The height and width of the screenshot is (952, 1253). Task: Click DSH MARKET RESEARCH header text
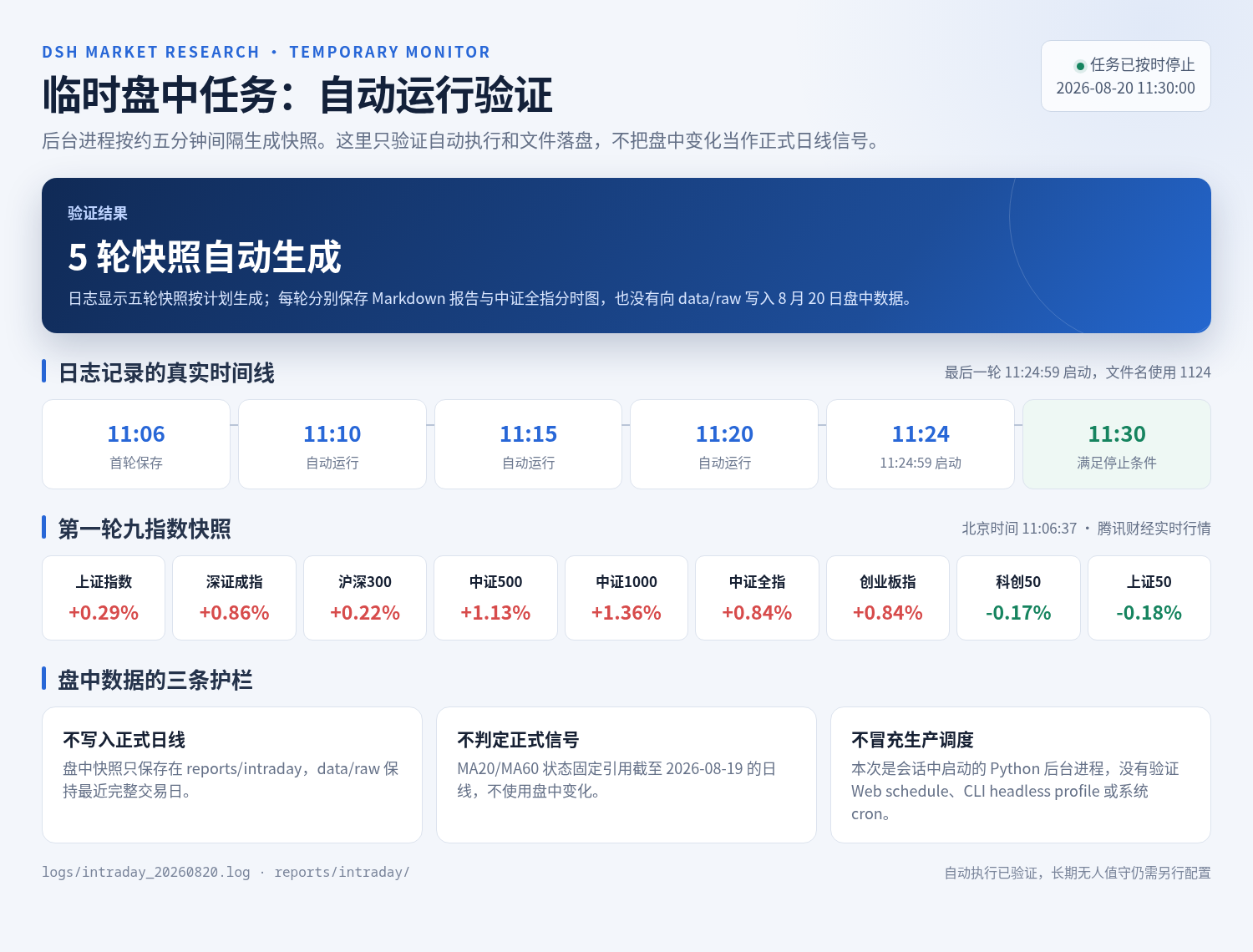click(151, 52)
